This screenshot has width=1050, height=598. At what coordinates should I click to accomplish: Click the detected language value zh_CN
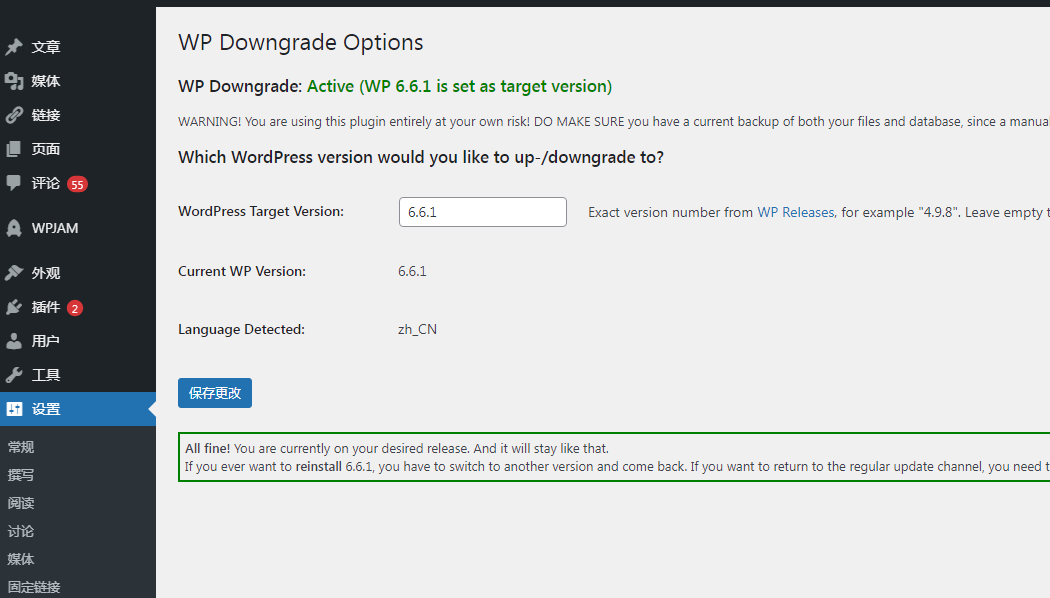click(x=417, y=329)
